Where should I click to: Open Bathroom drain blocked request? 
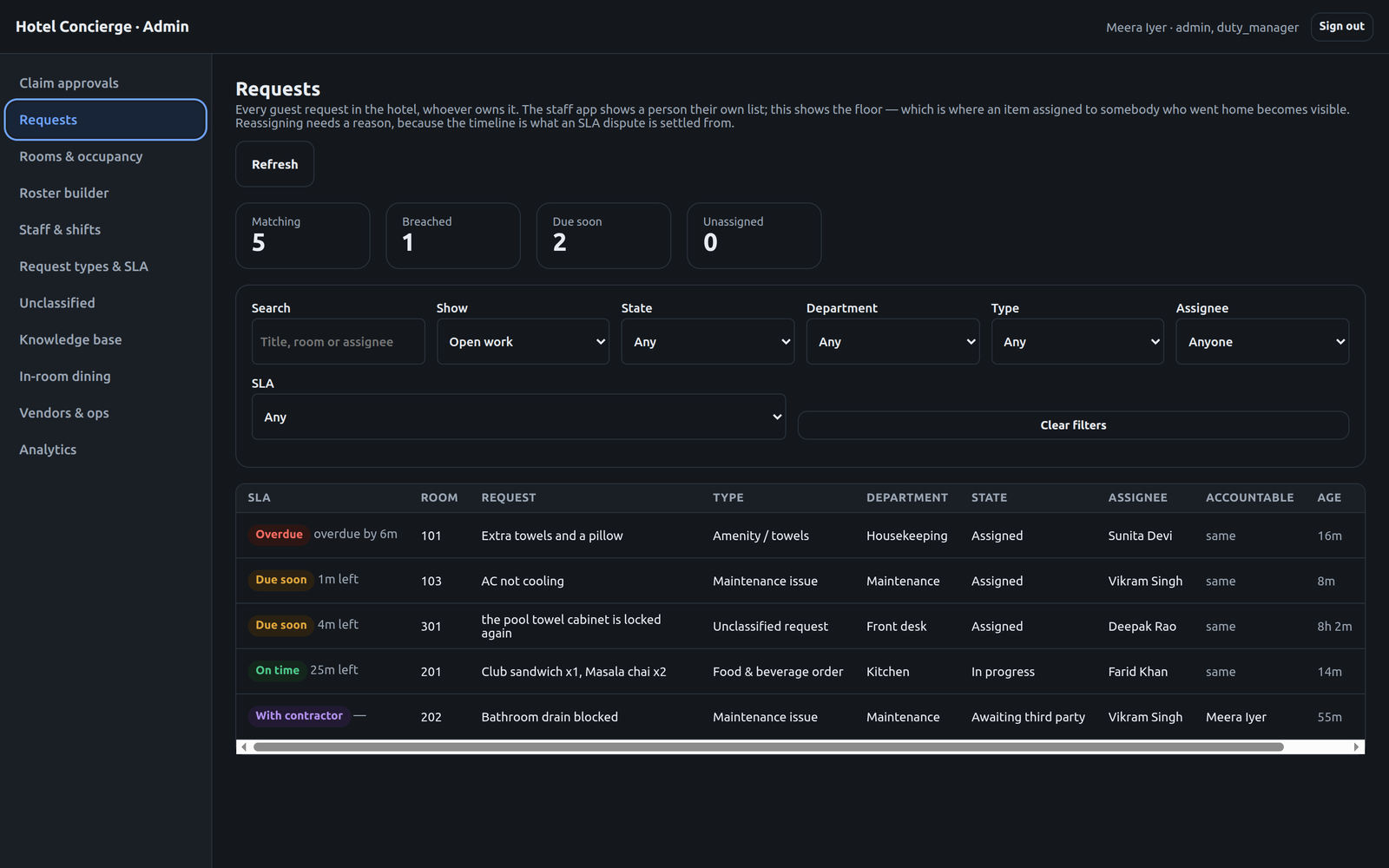coord(550,717)
